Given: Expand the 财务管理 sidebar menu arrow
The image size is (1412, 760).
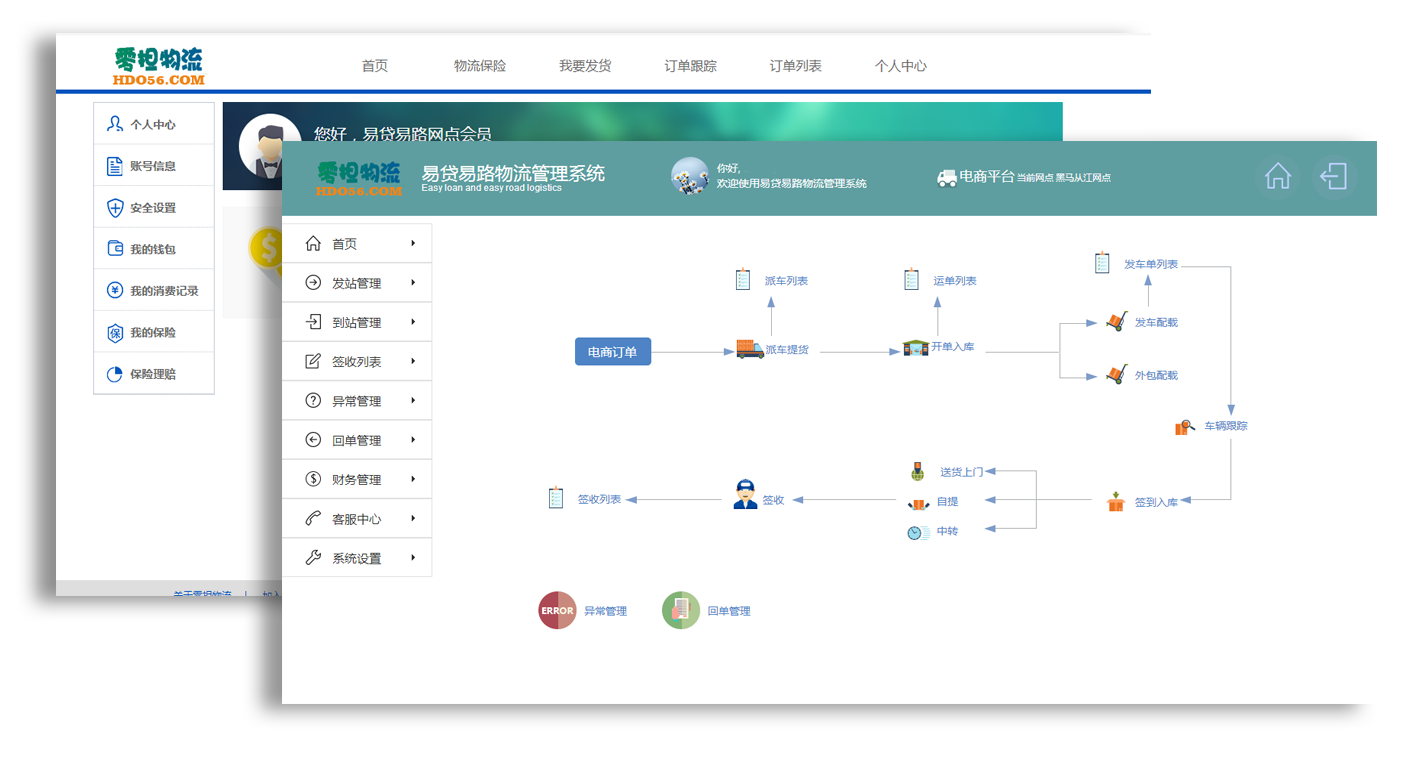Looking at the screenshot, I should pyautogui.click(x=413, y=479).
